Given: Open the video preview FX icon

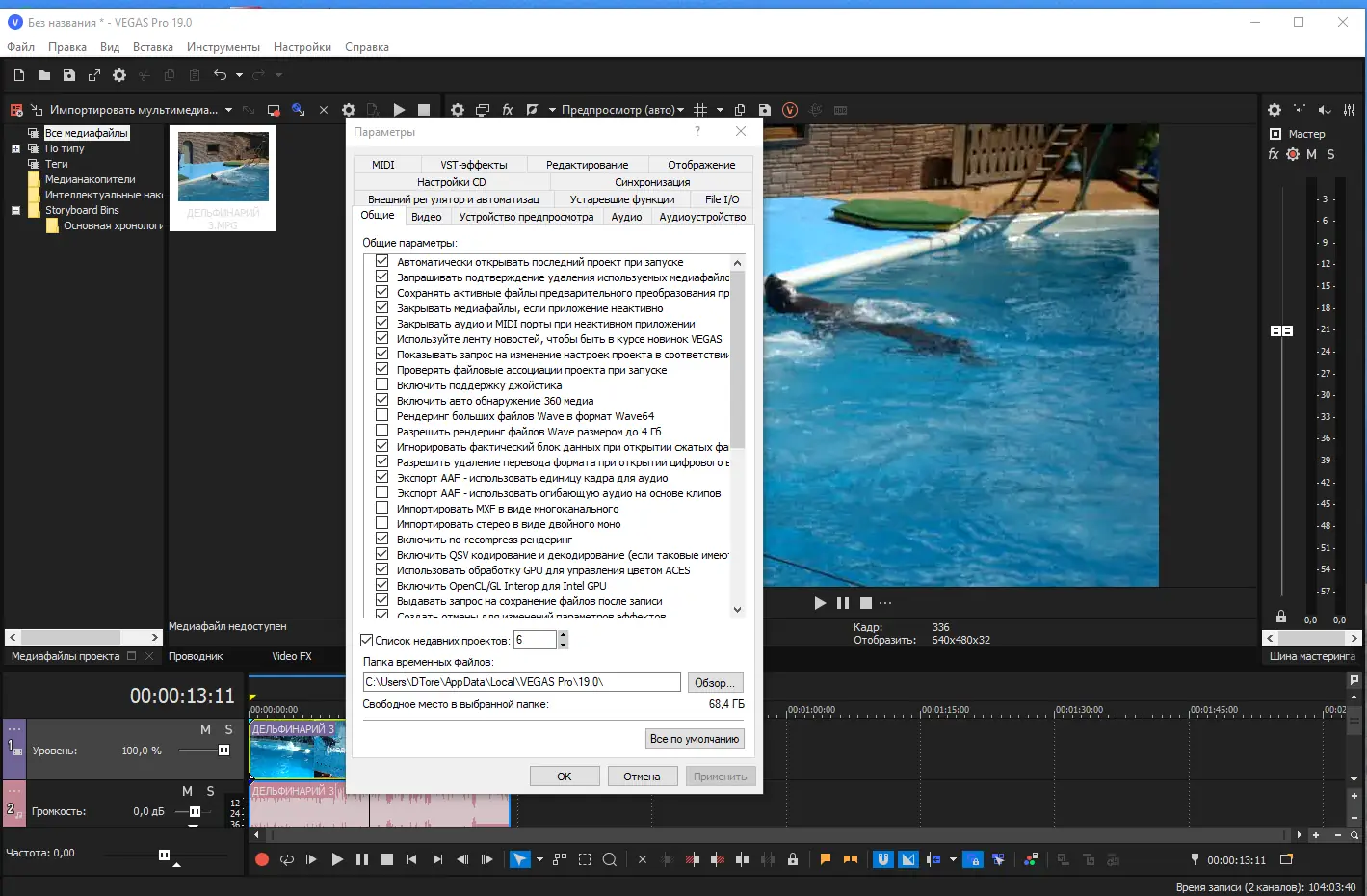Looking at the screenshot, I should pyautogui.click(x=508, y=110).
